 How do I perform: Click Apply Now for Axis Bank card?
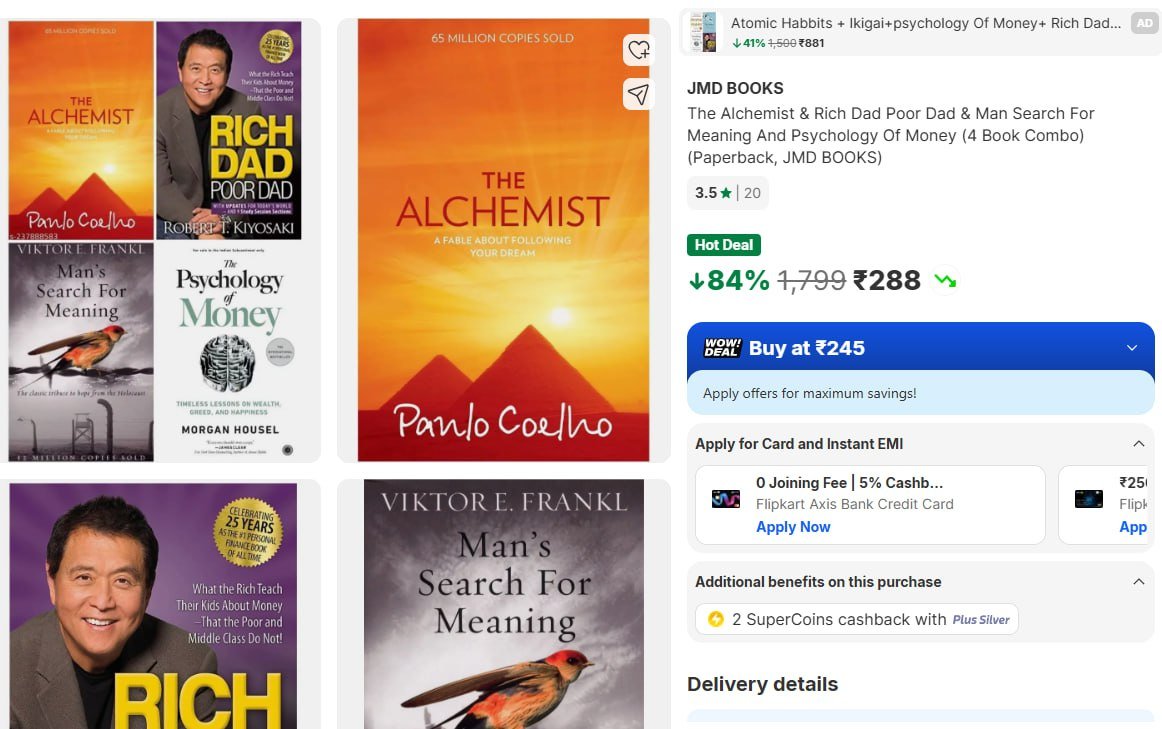[793, 527]
